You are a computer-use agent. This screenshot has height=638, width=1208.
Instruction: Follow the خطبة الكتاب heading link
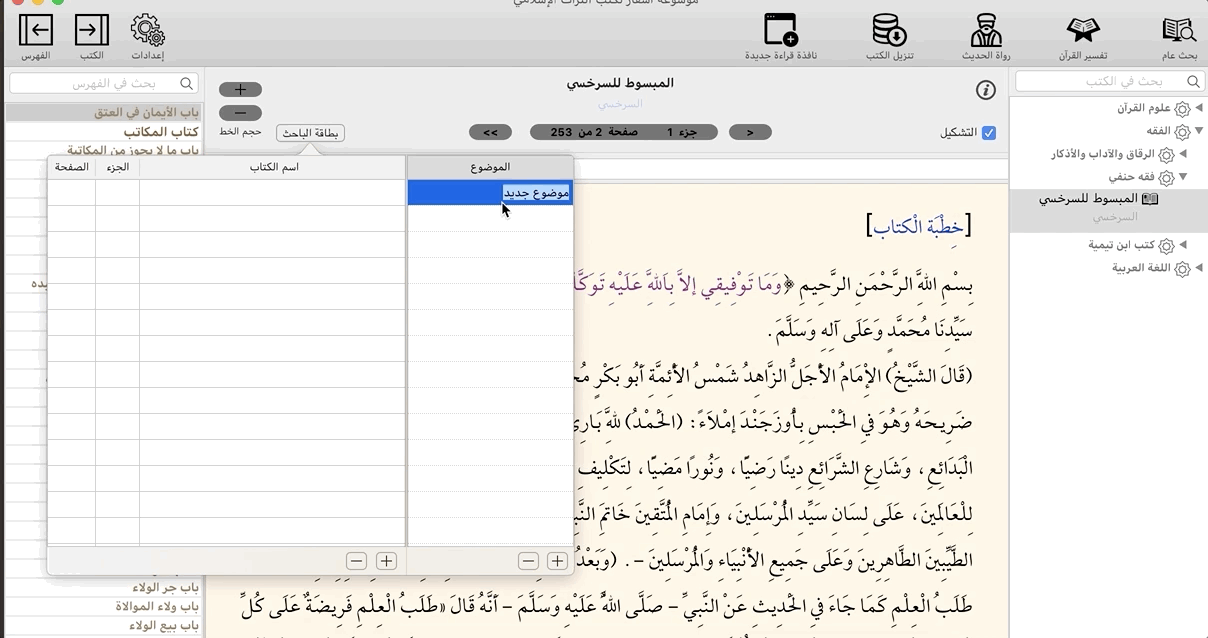click(918, 227)
